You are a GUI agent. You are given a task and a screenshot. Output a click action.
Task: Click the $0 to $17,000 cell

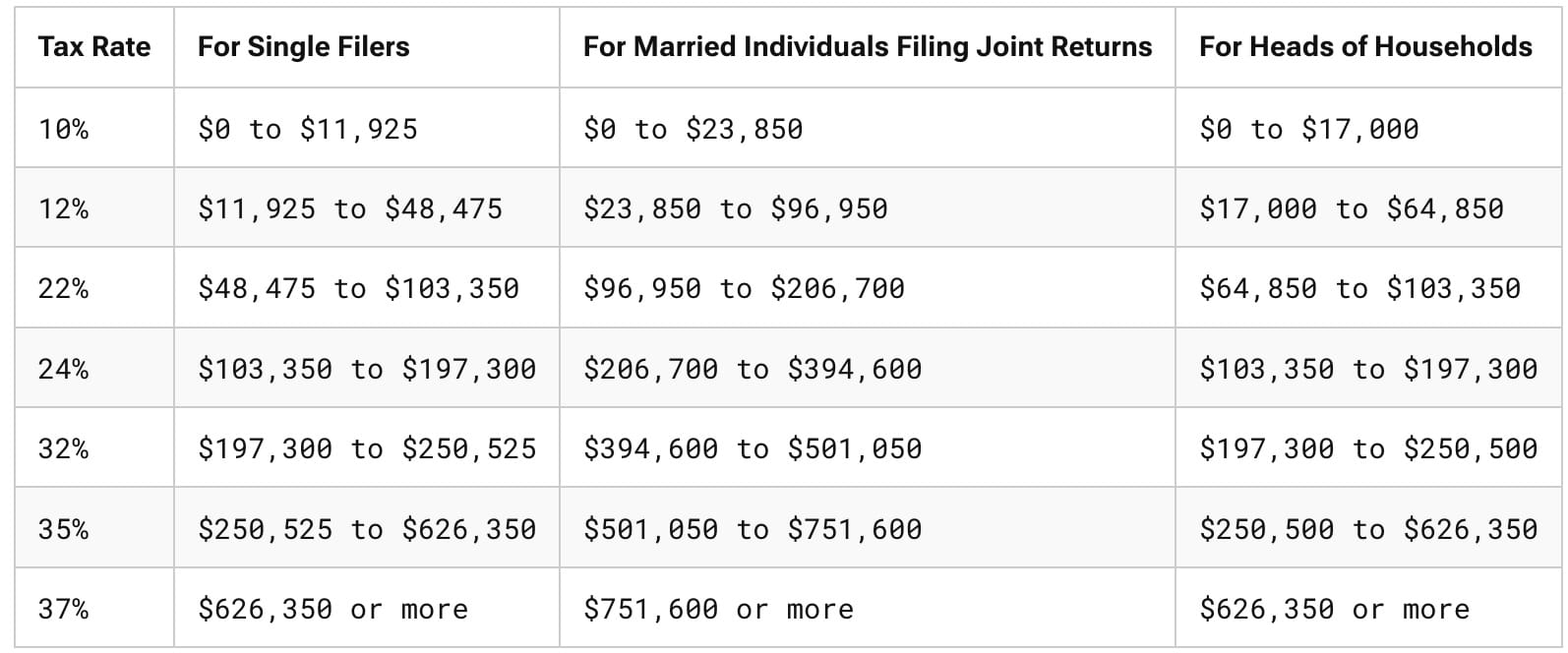click(1308, 129)
